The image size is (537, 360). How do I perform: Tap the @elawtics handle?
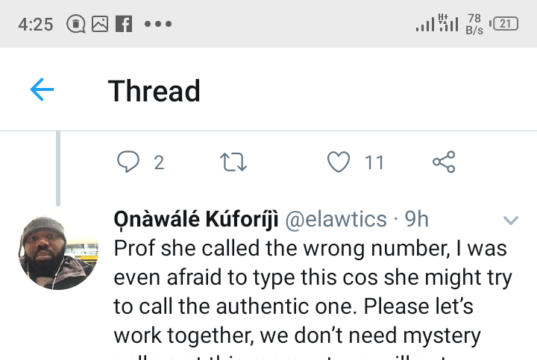click(336, 219)
